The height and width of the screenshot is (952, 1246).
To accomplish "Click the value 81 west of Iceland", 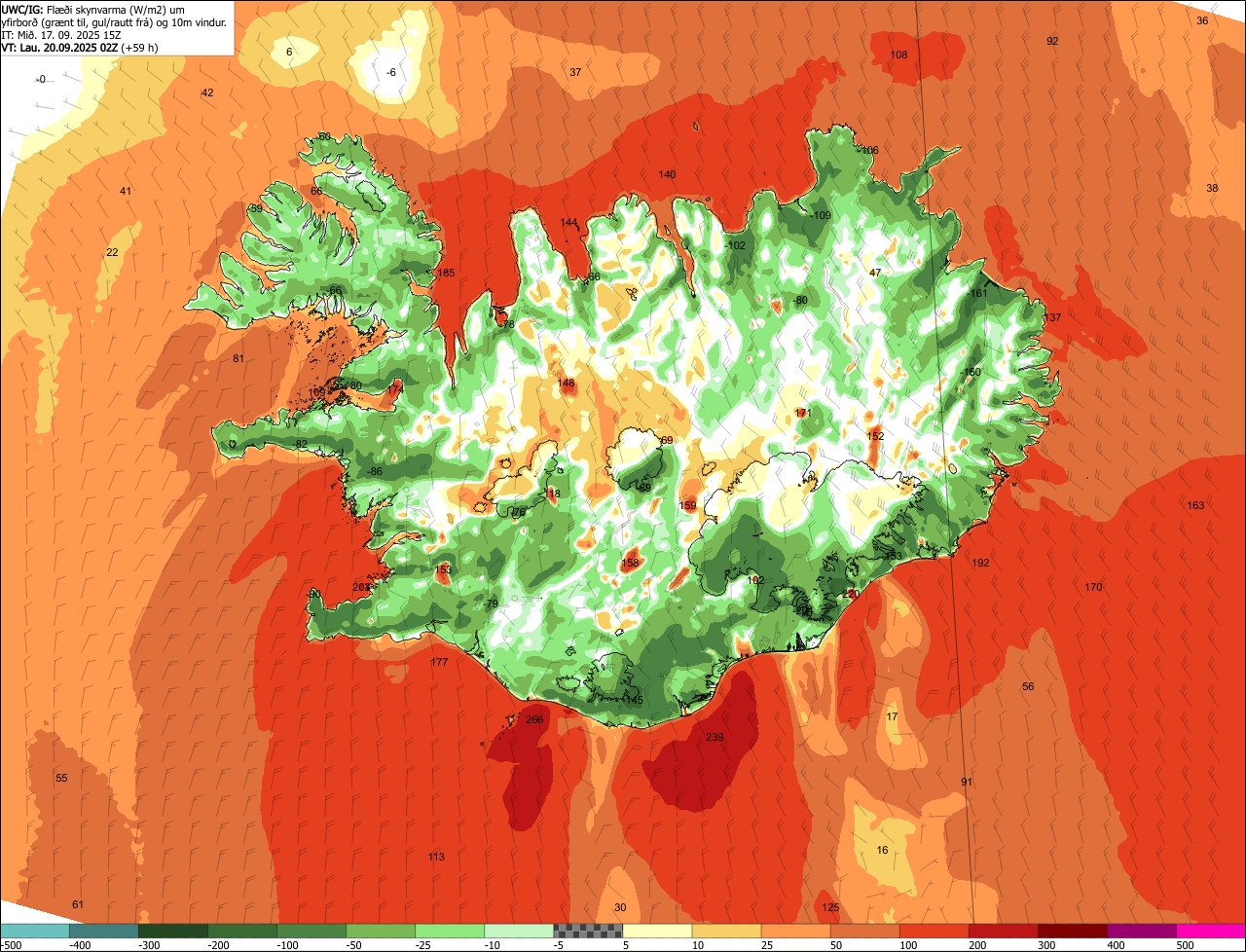I will click(238, 358).
